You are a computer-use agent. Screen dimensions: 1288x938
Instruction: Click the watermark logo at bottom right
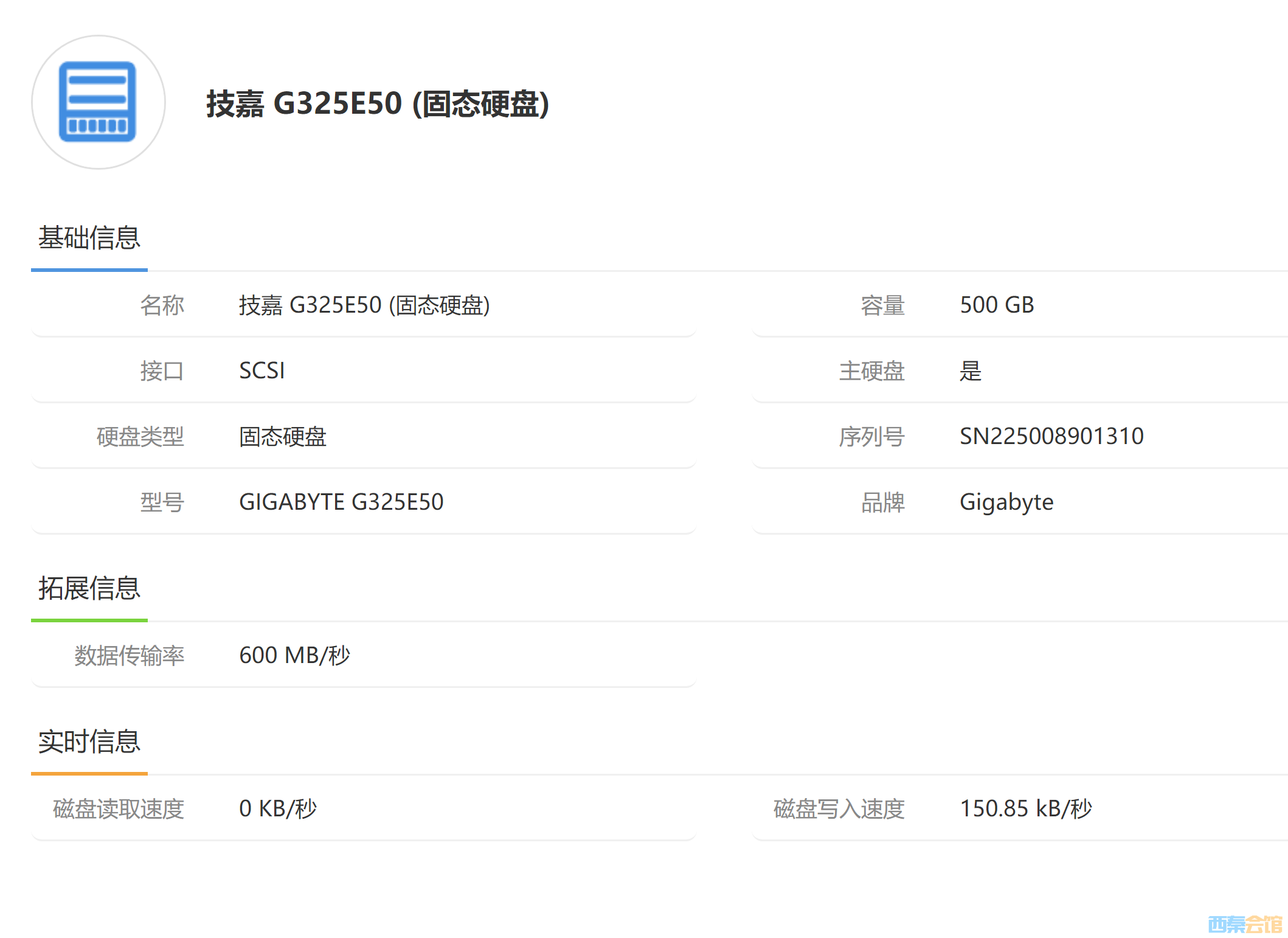coord(1244,924)
